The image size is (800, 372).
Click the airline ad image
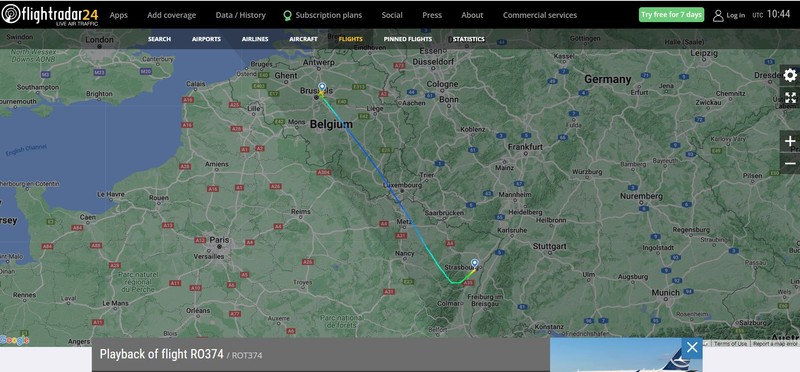coord(626,355)
